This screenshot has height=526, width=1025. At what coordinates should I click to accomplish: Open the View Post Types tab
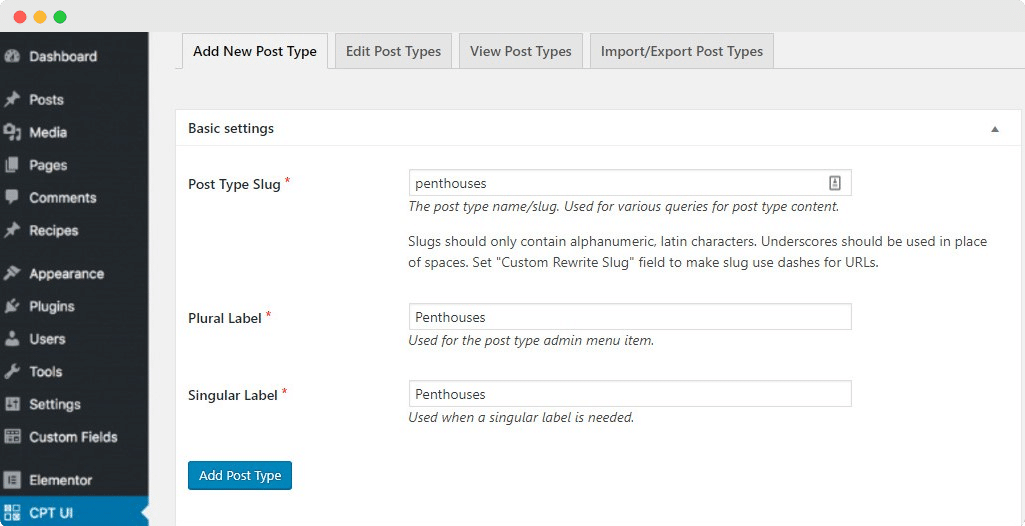(x=521, y=52)
